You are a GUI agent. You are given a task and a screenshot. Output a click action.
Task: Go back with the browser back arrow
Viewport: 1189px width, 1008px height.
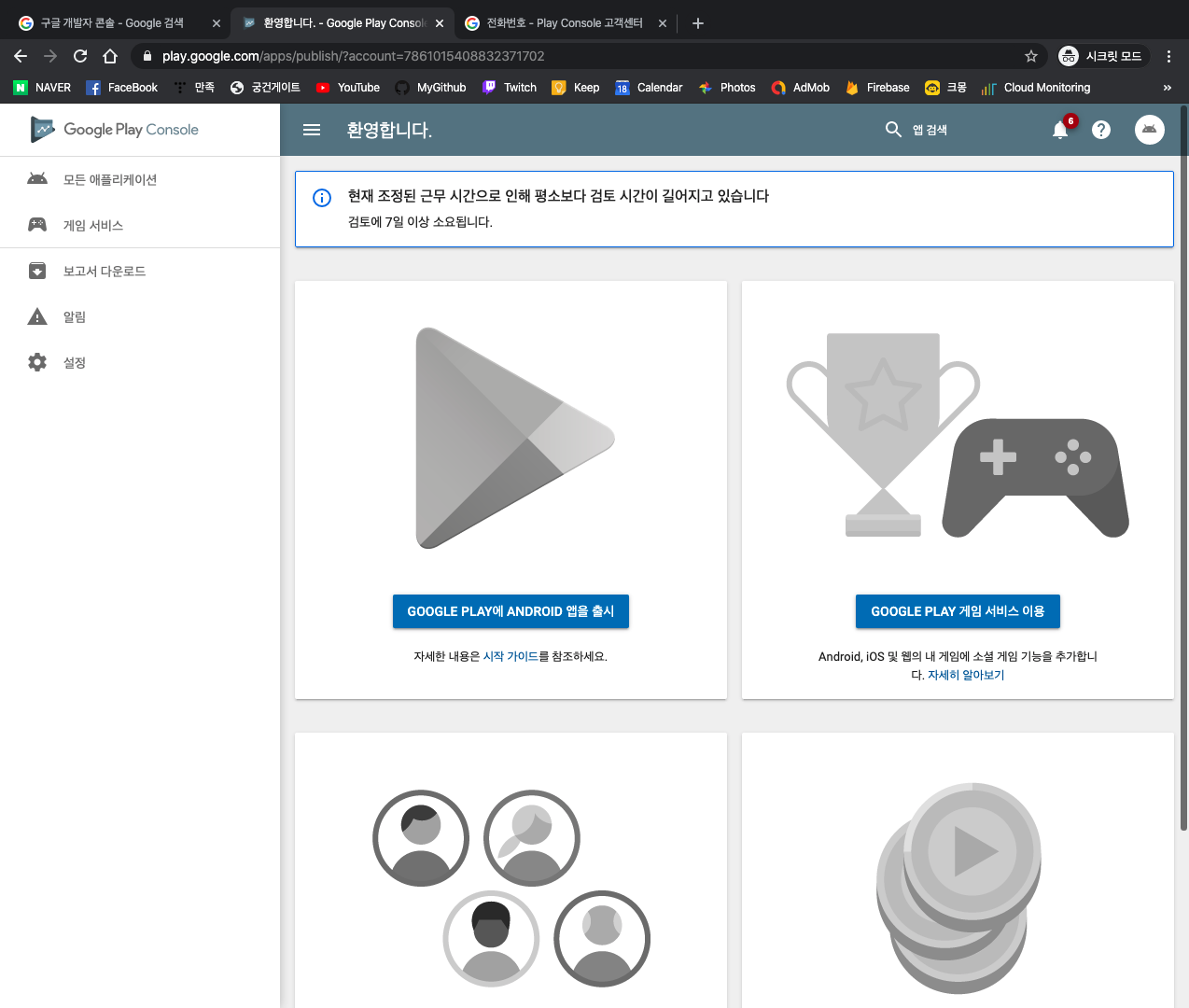pos(21,56)
